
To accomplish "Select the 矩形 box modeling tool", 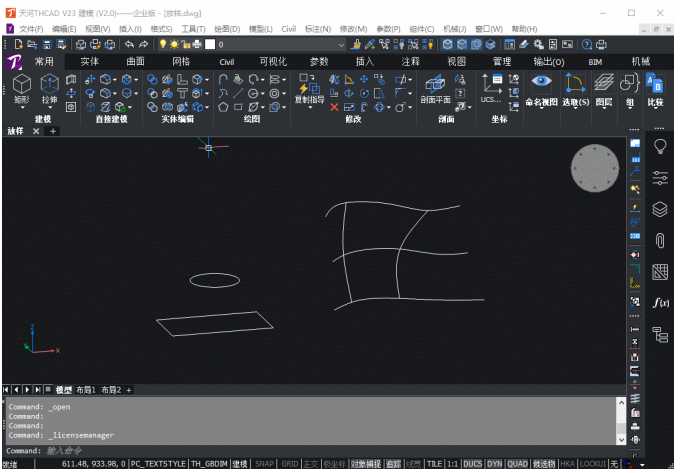I will click(x=22, y=89).
